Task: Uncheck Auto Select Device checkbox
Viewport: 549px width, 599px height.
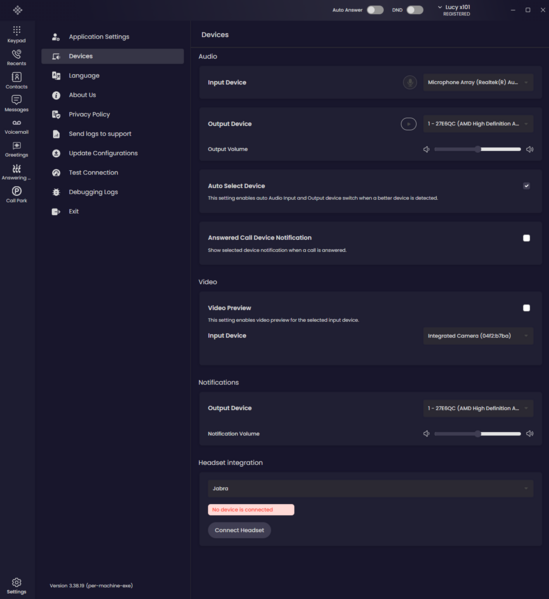Action: [526, 186]
